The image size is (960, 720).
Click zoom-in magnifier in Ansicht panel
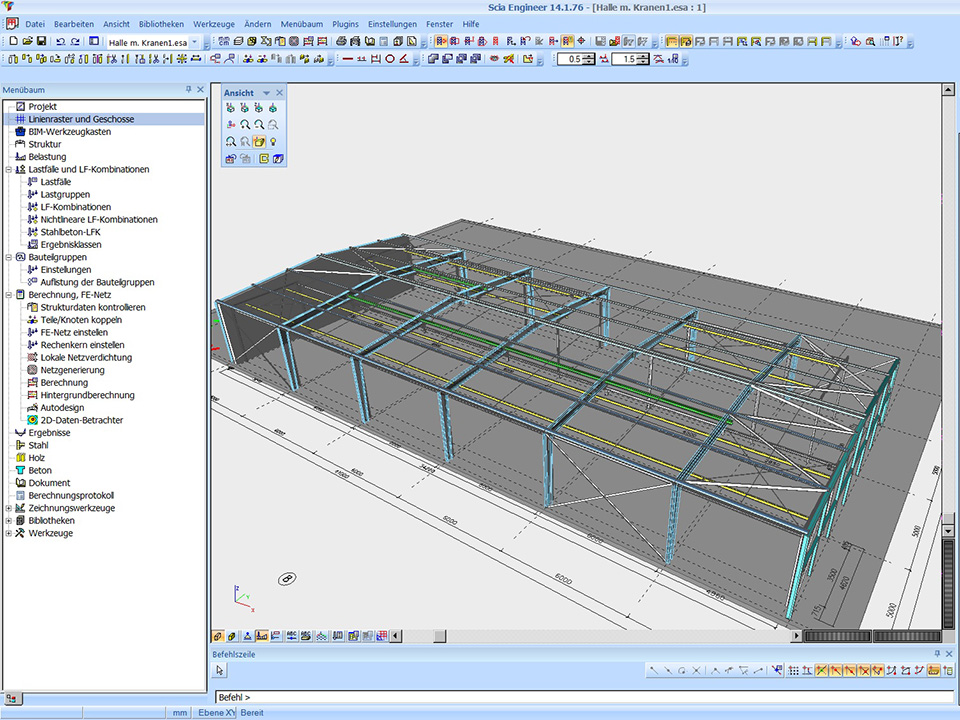[x=245, y=125]
